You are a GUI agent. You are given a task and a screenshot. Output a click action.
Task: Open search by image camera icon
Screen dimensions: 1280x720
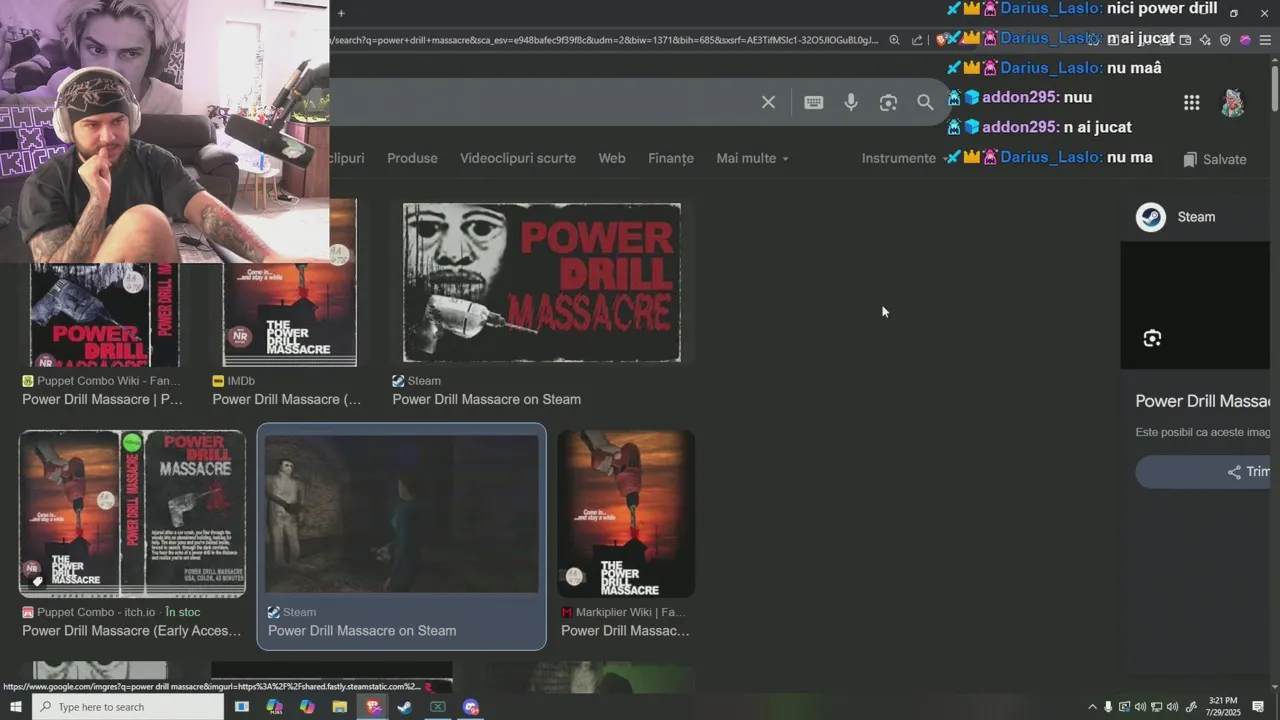[x=888, y=102]
